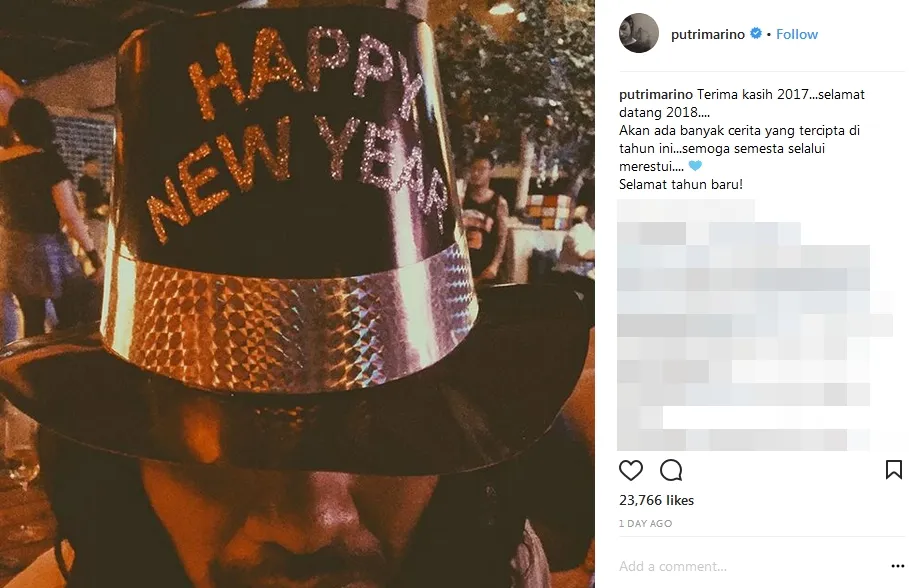Open the putrimarino profile avatar
The height and width of the screenshot is (588, 909).
click(639, 33)
